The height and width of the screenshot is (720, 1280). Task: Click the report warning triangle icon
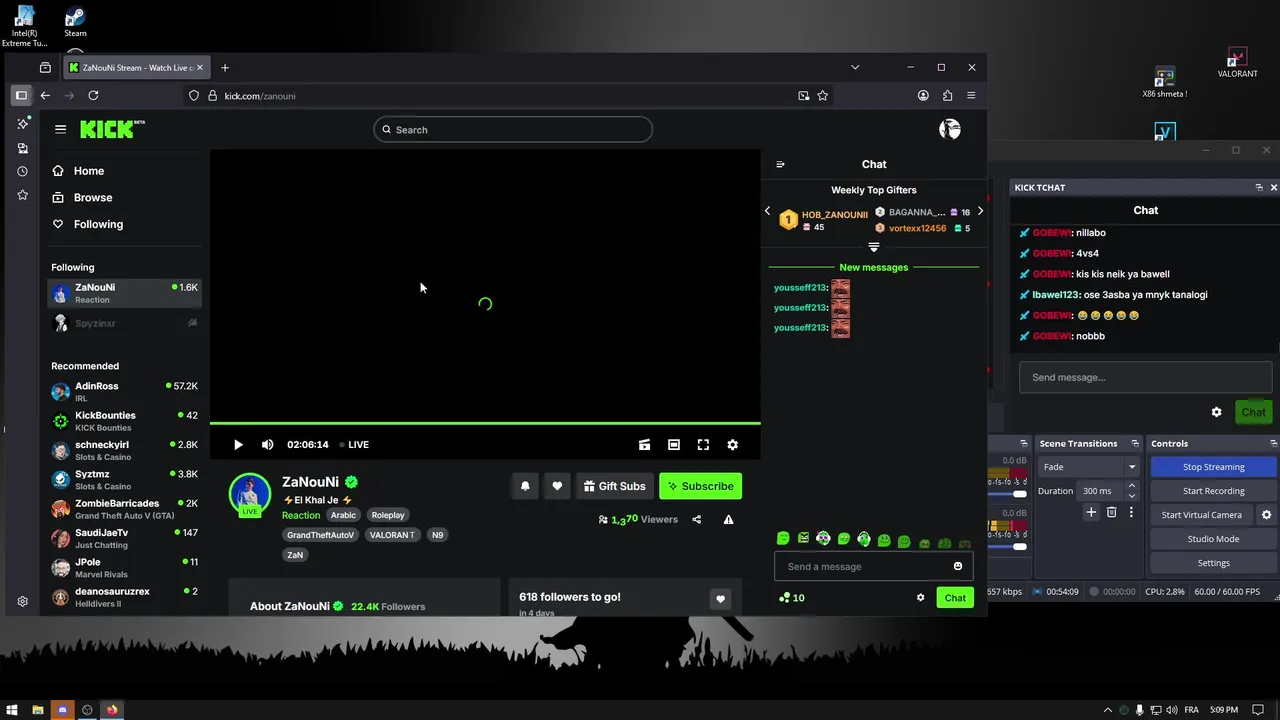point(728,519)
